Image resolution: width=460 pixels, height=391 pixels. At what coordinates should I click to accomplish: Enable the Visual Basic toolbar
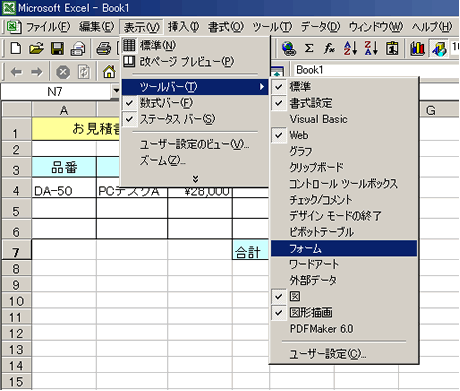coord(344,119)
